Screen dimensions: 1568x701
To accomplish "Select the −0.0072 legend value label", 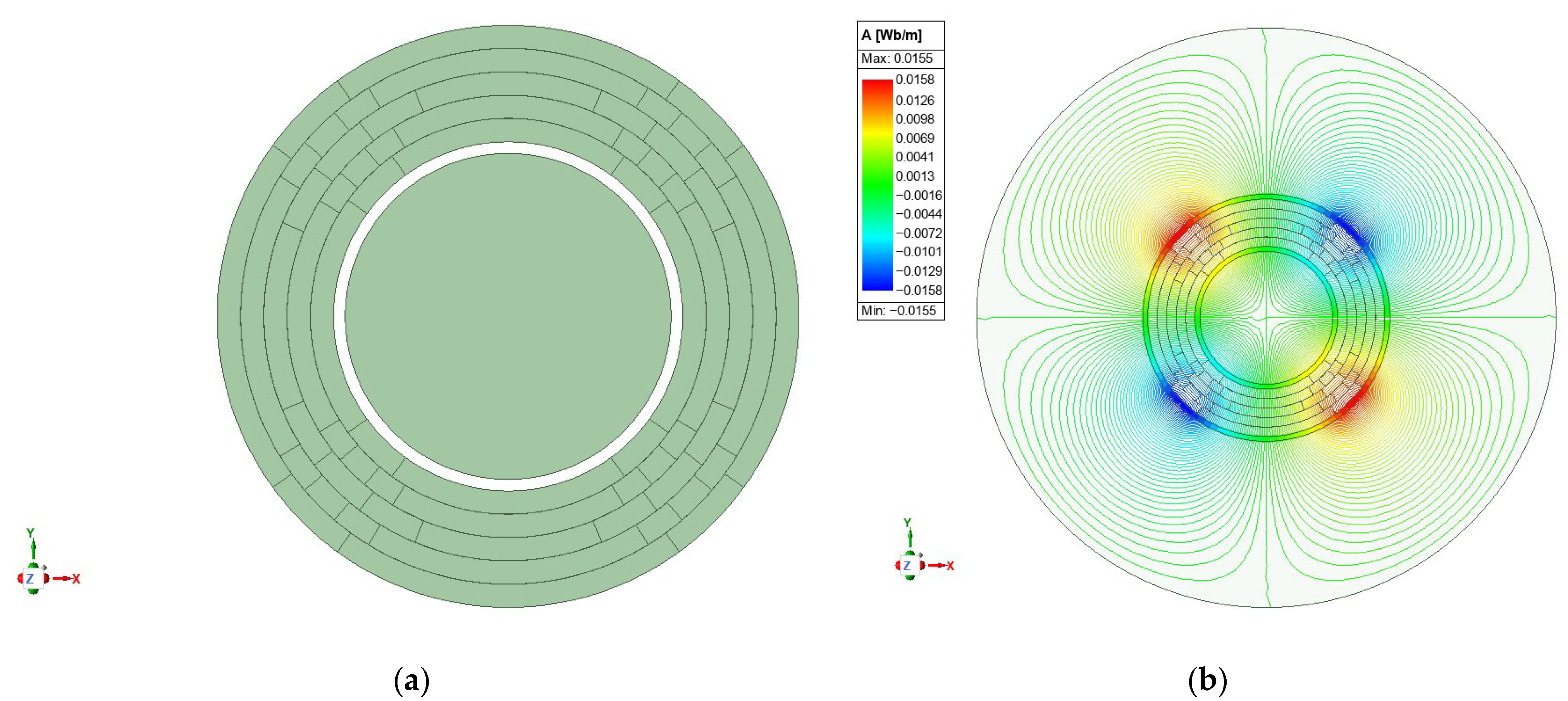I will pyautogui.click(x=919, y=233).
